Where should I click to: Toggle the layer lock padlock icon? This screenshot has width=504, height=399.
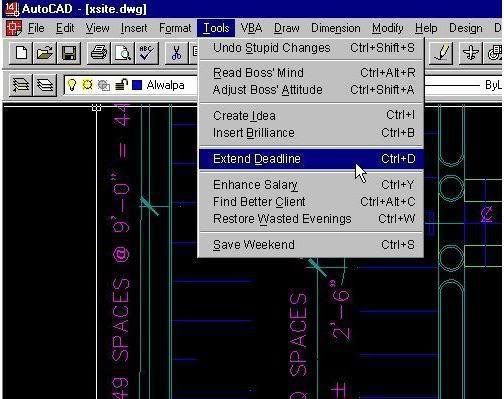tap(121, 85)
